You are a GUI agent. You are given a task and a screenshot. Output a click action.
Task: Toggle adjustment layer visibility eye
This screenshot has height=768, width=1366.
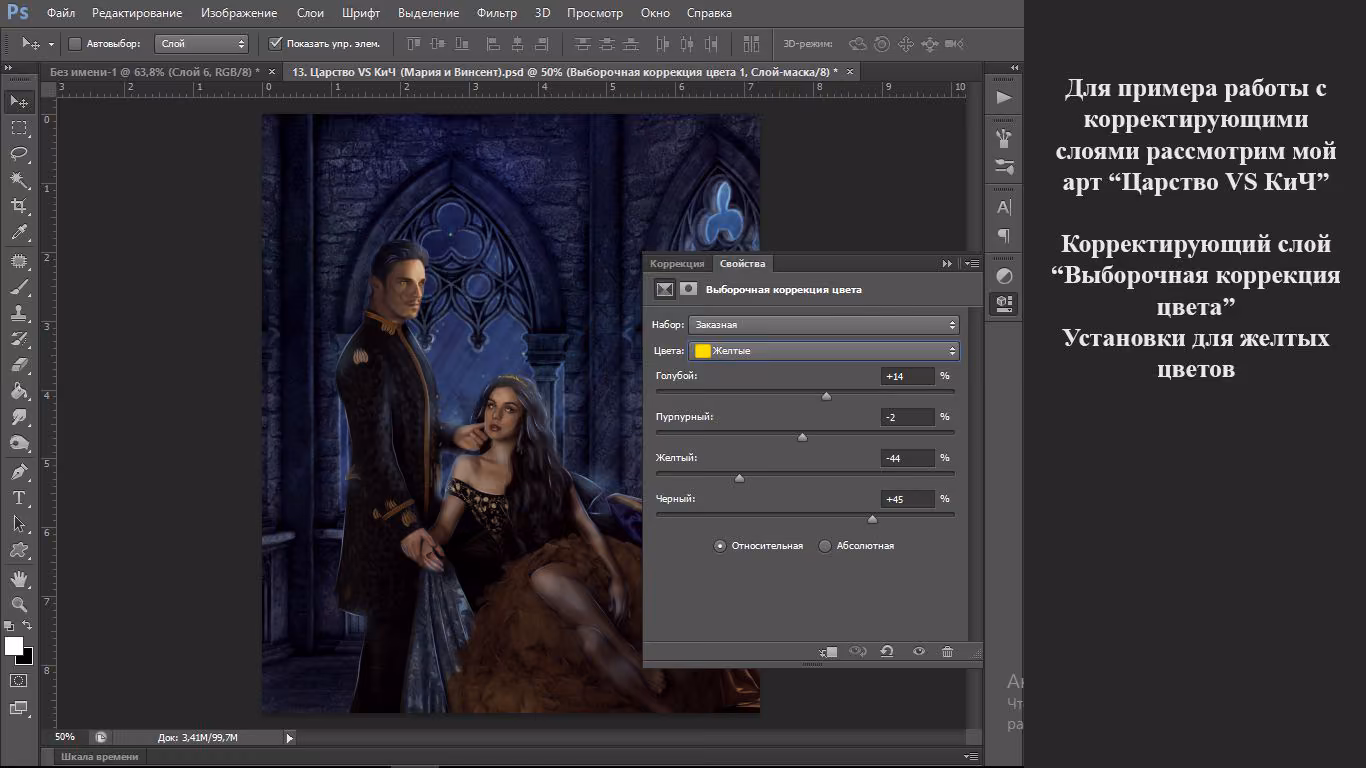point(918,652)
